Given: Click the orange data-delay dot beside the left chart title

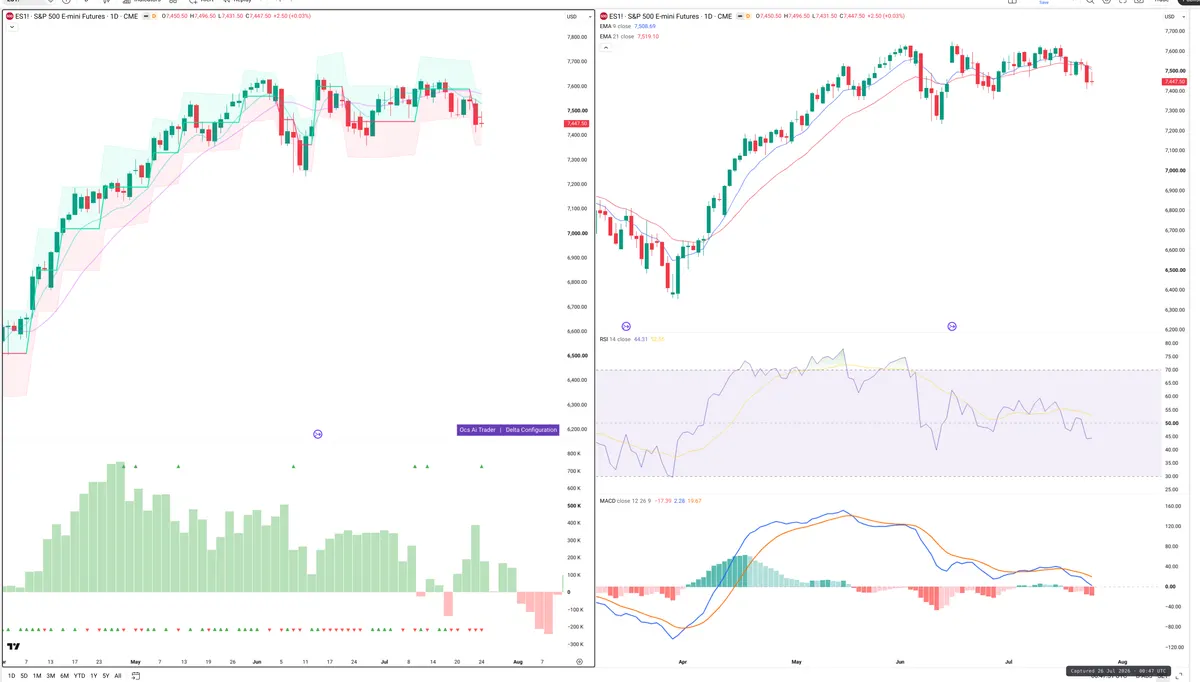Looking at the screenshot, I should click(x=152, y=17).
